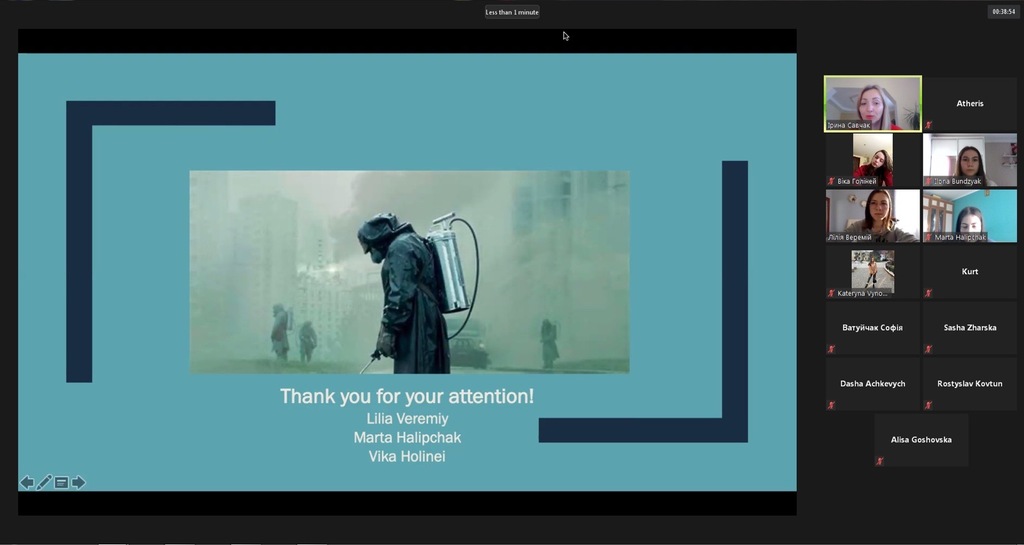This screenshot has height=545, width=1024.
Task: Select Віка Голіней video thumbnail
Action: click(x=872, y=160)
